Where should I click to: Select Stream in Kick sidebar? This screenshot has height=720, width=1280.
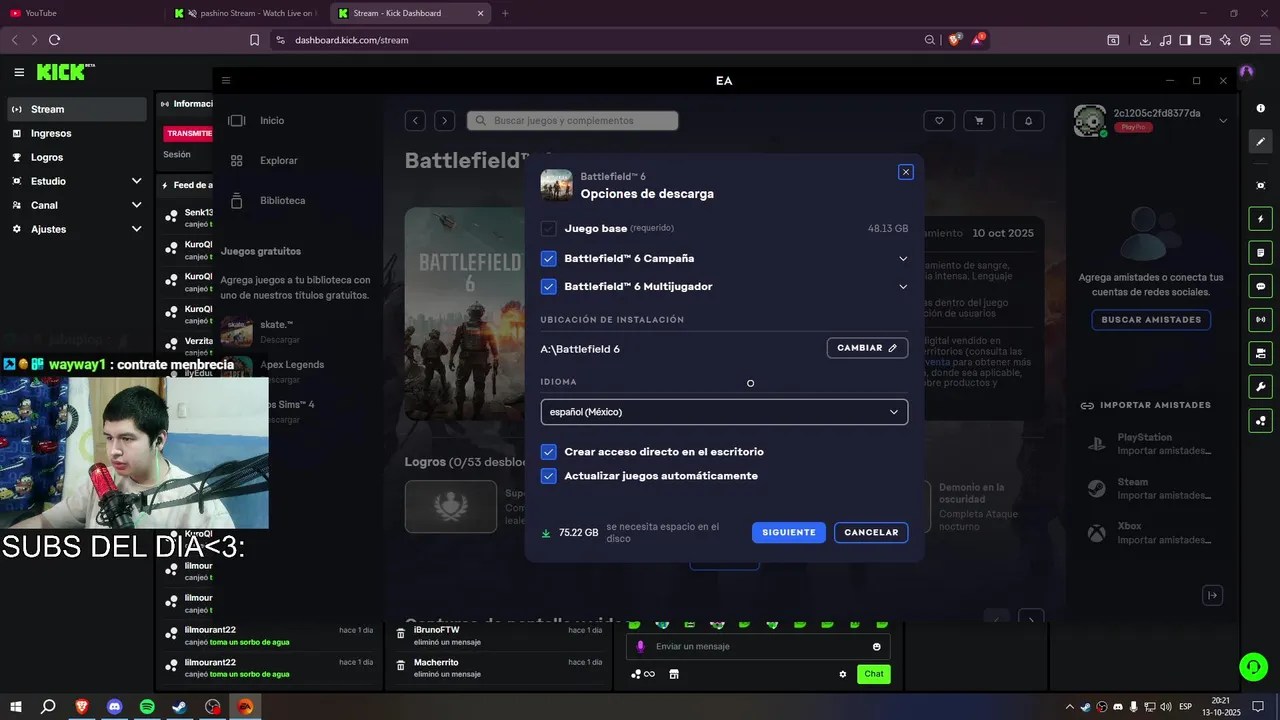(77, 109)
